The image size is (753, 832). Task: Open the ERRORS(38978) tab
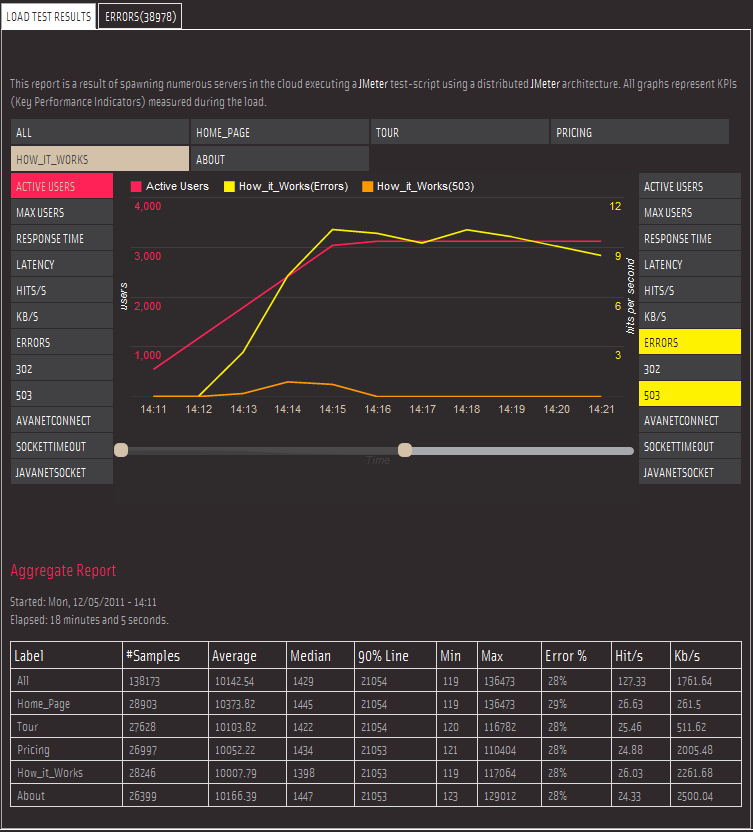tap(140, 16)
